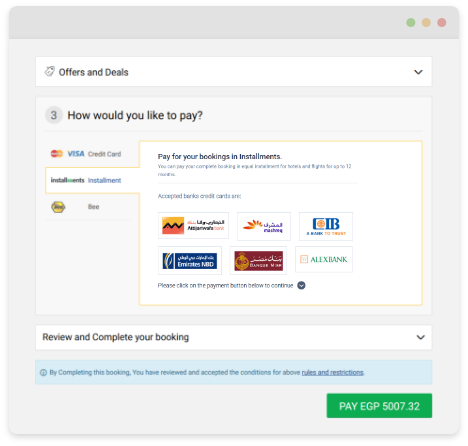Click the Offers and Deals tag icon
This screenshot has width=468, height=446.
click(50, 71)
